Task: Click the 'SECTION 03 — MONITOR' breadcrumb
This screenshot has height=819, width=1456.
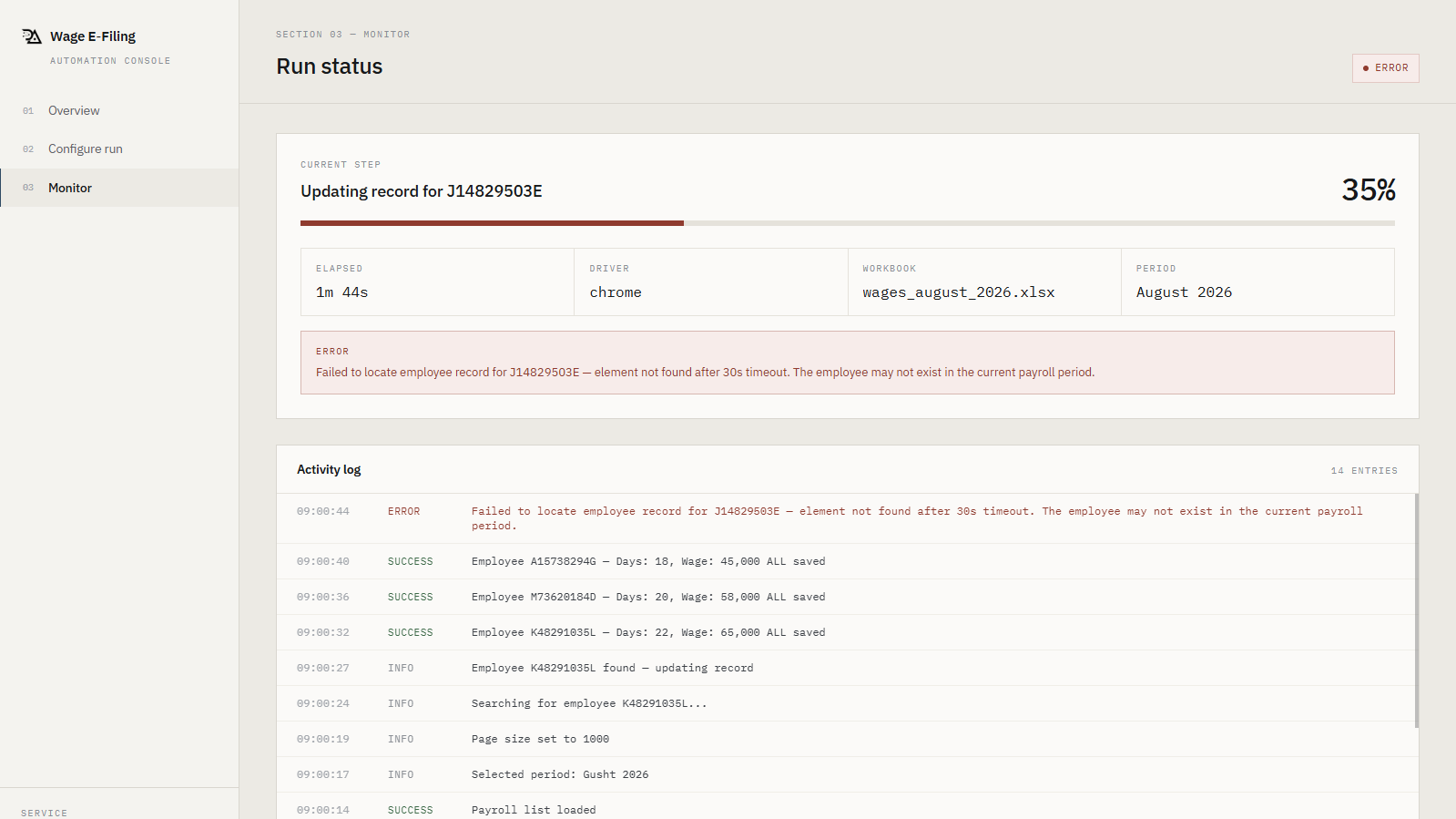Action: point(342,35)
